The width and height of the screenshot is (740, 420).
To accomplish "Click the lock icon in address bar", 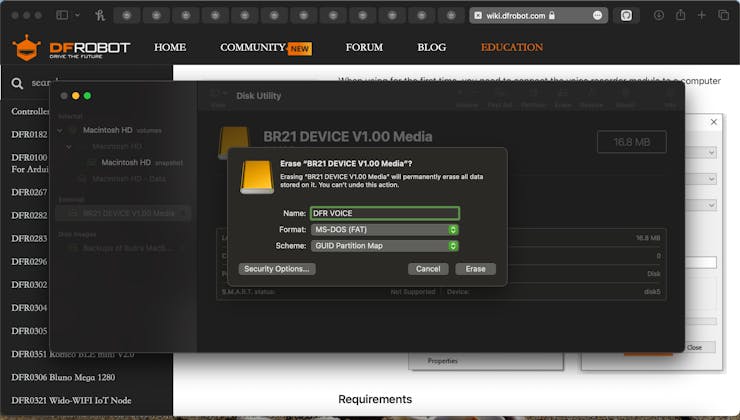I will coord(552,16).
